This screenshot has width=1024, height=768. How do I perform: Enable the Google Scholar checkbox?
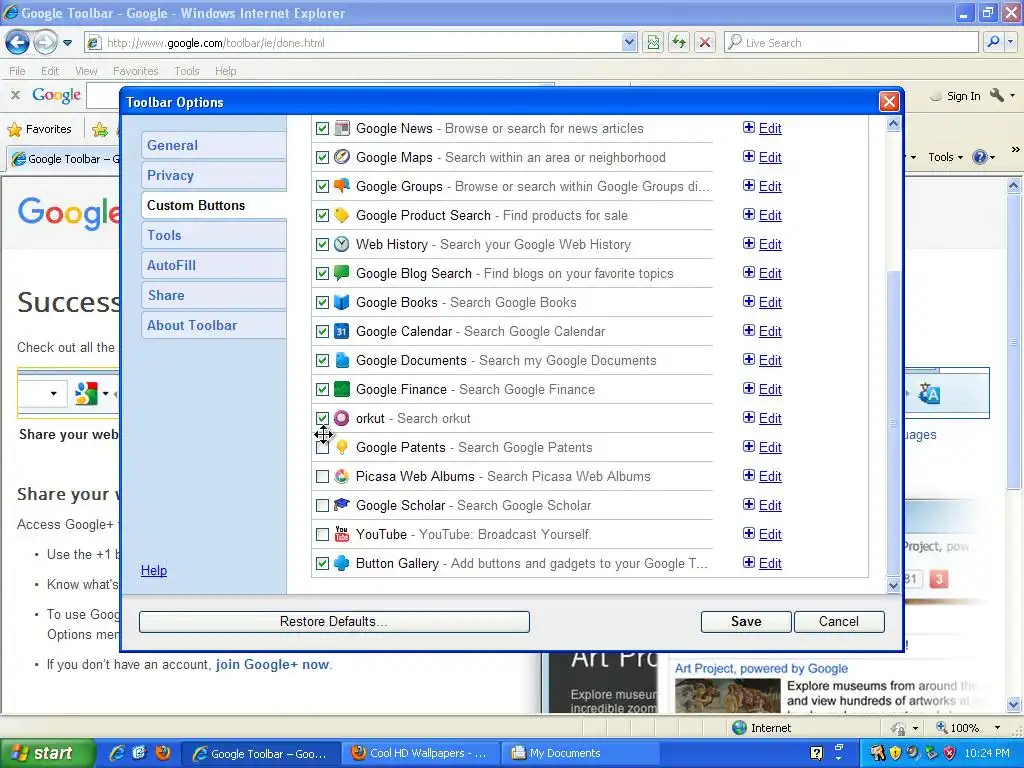tap(322, 505)
